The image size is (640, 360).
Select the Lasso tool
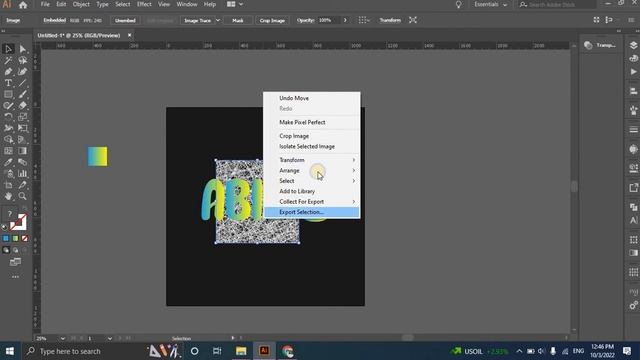coord(23,60)
